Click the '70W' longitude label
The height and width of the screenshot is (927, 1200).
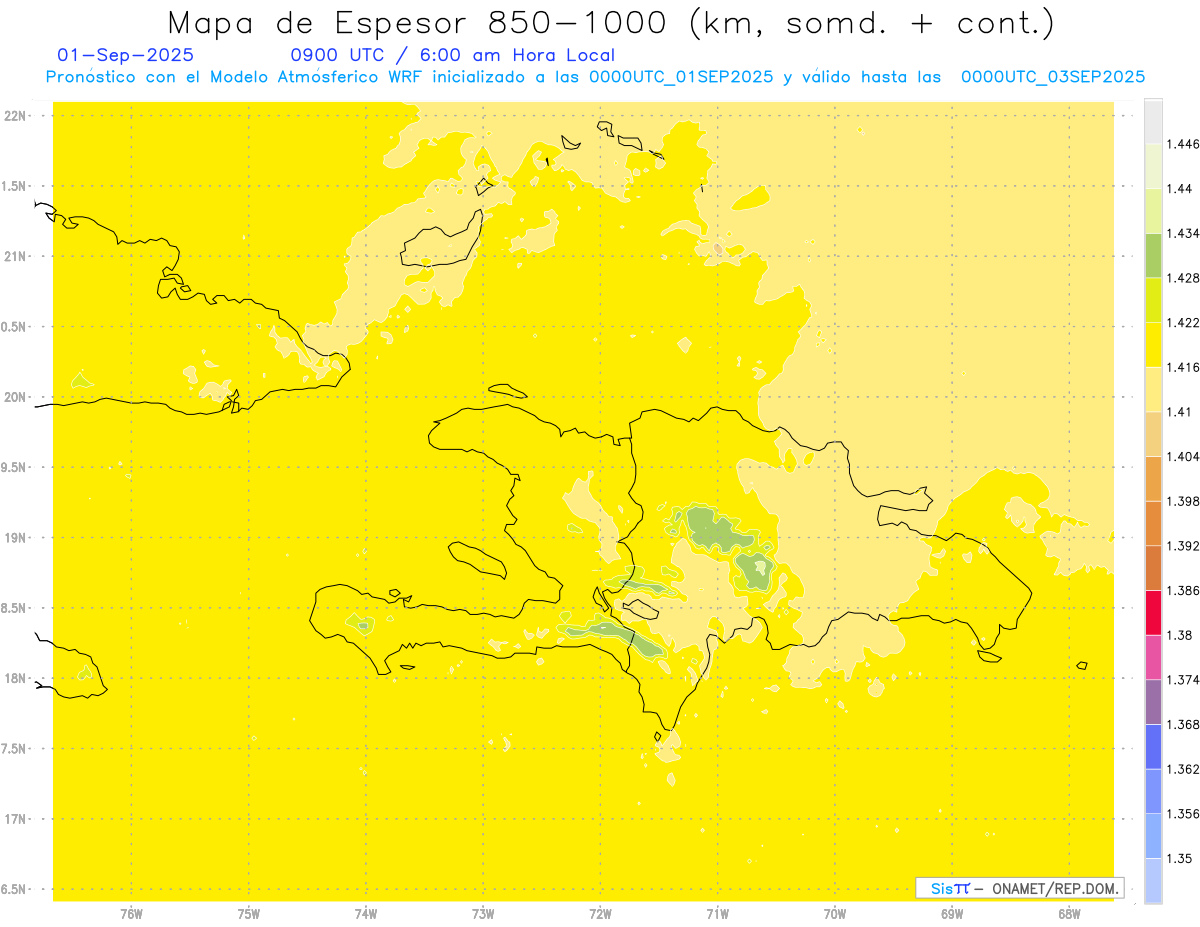(835, 913)
